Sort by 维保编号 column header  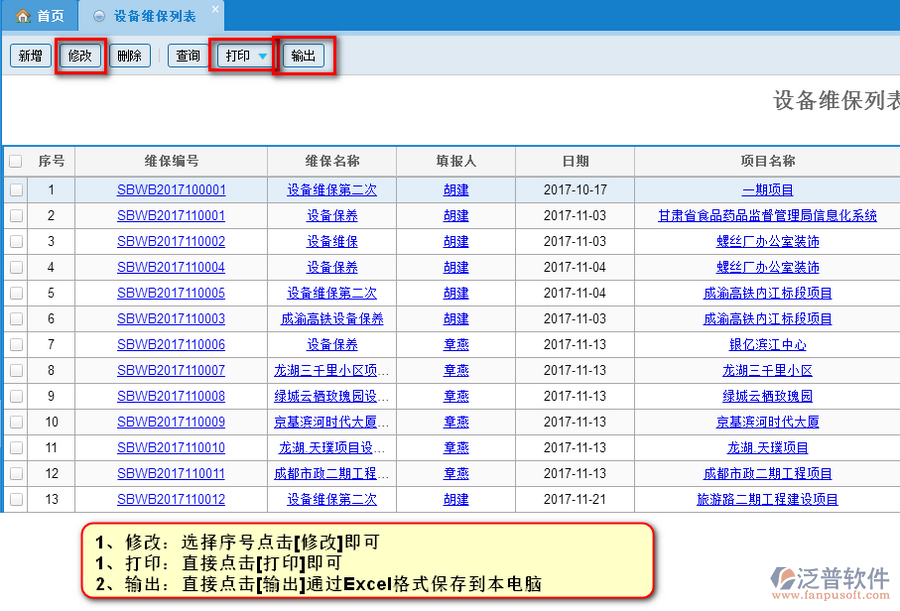[x=171, y=161]
